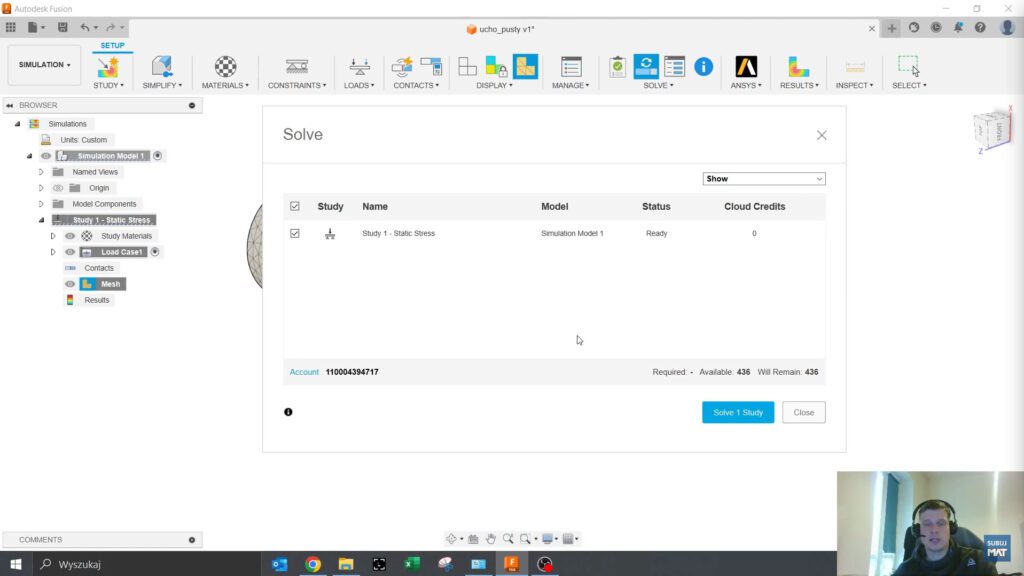Collapse the Study 1 - Static Stress node

(x=41, y=219)
